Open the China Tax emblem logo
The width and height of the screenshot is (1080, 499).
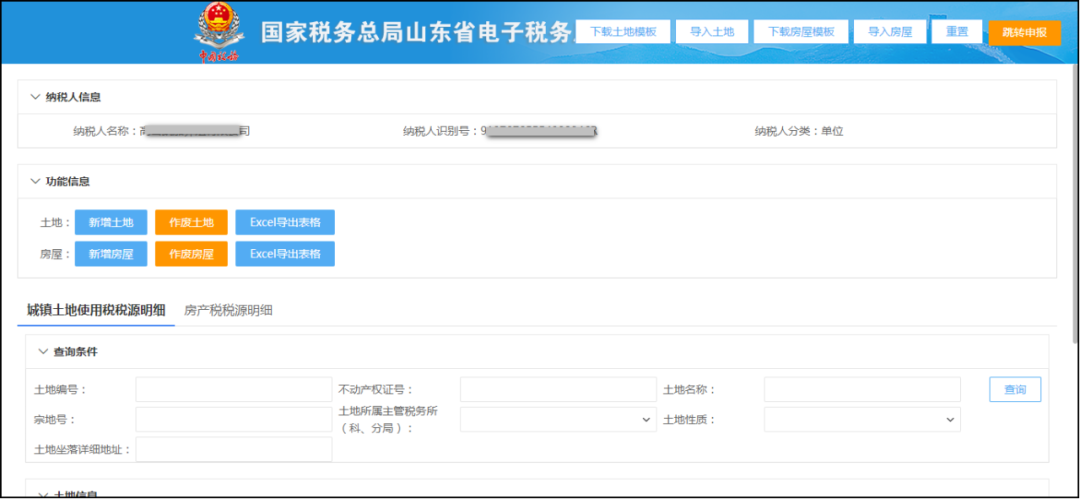[x=218, y=32]
